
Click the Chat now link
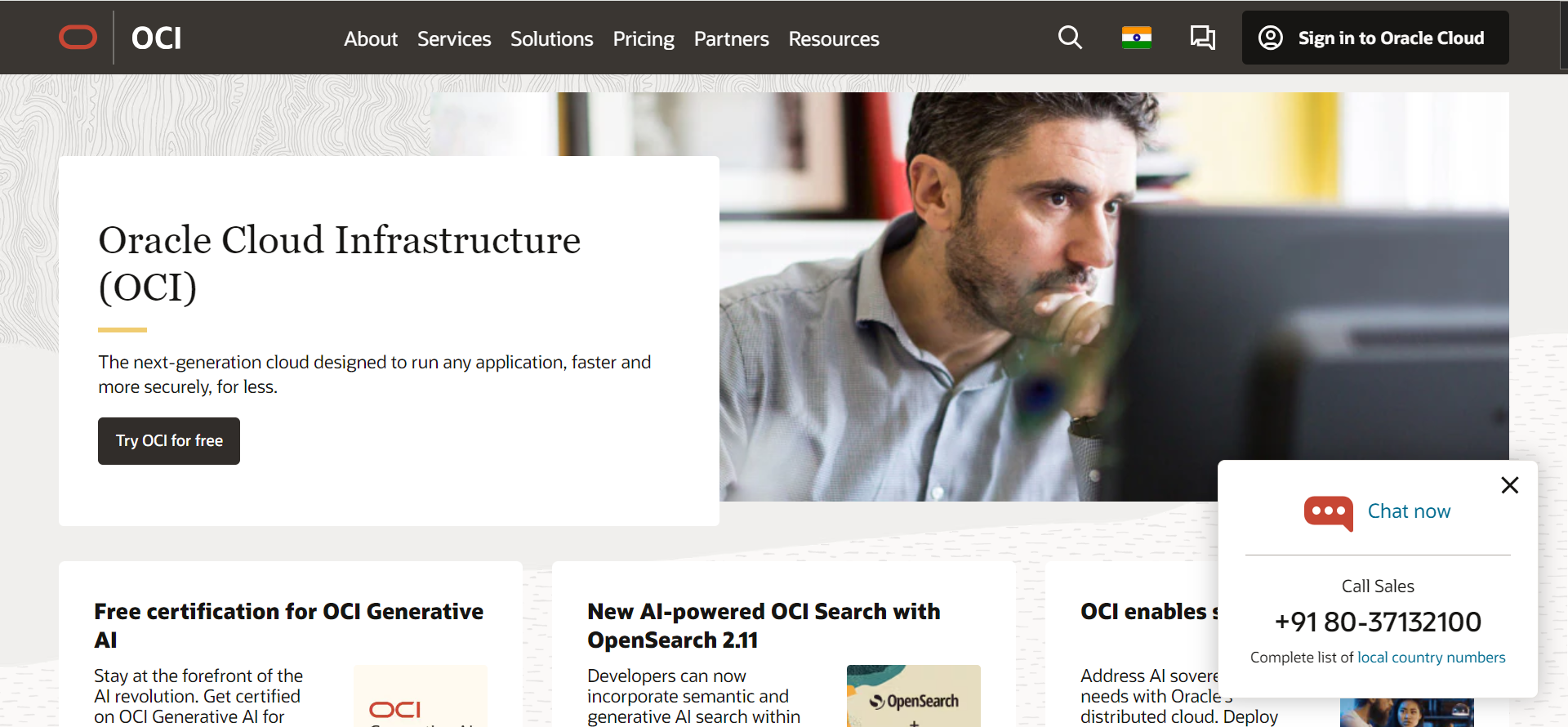point(1409,511)
